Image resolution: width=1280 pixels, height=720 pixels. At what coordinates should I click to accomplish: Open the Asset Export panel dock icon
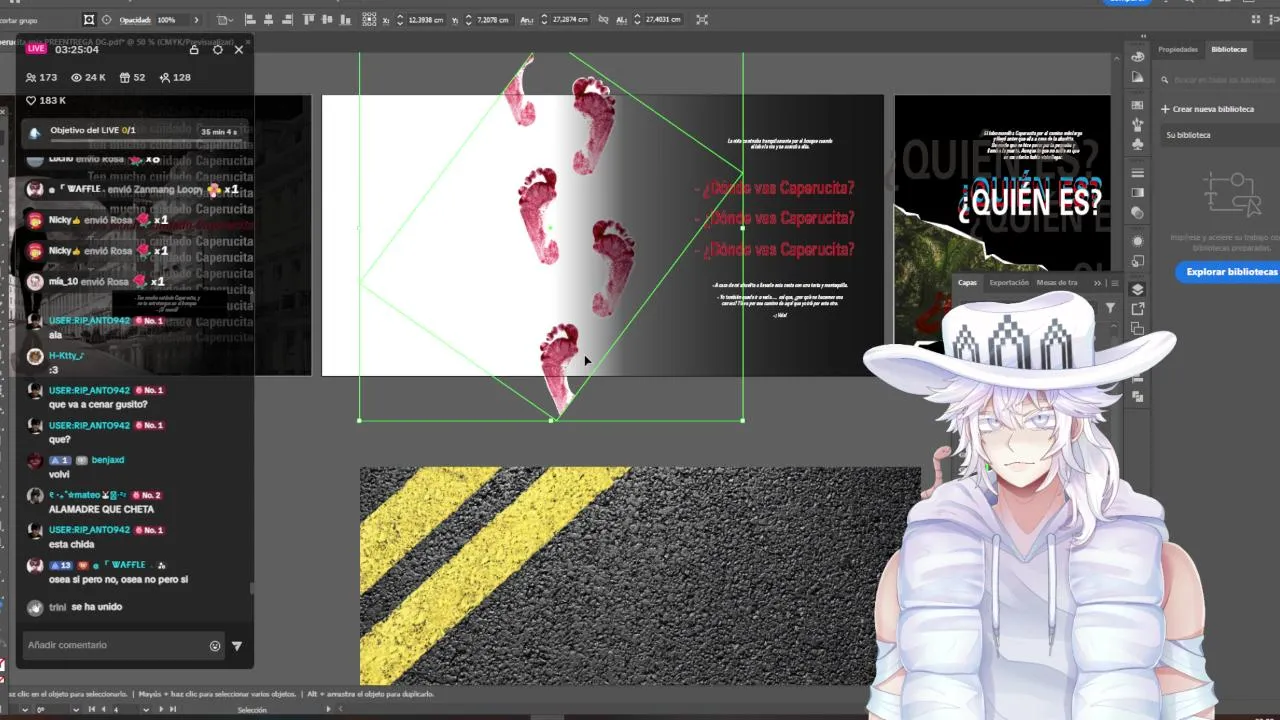[x=1138, y=309]
